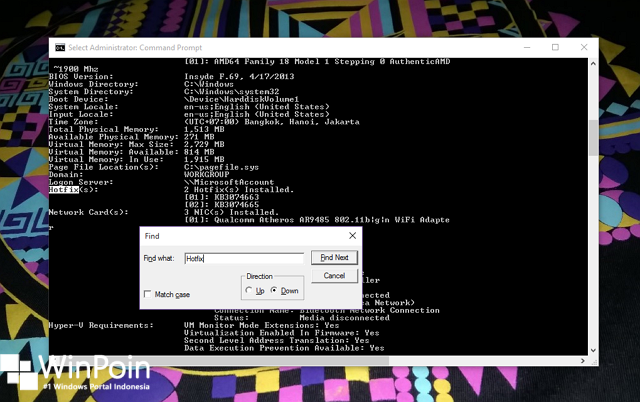Click the Data Execution Prevention Available line
Screen dimensions: 640x402
coord(284,348)
